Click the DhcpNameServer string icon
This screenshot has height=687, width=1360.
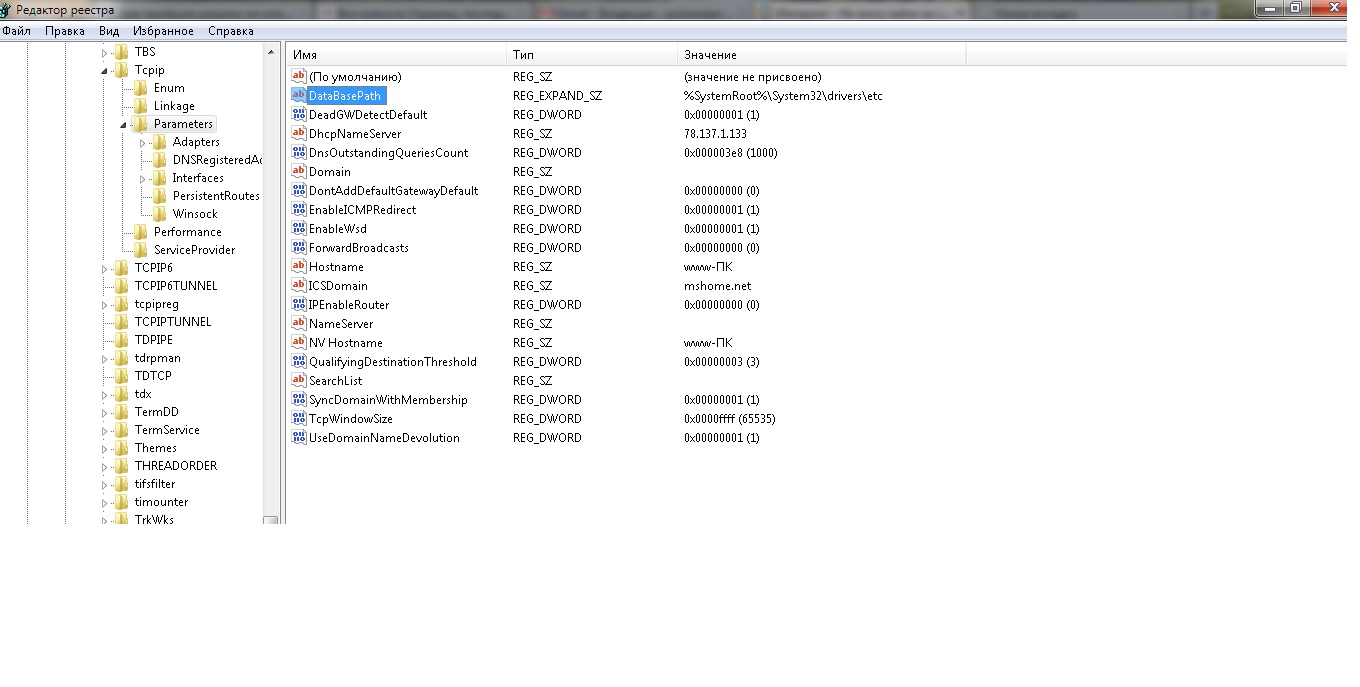tap(298, 133)
